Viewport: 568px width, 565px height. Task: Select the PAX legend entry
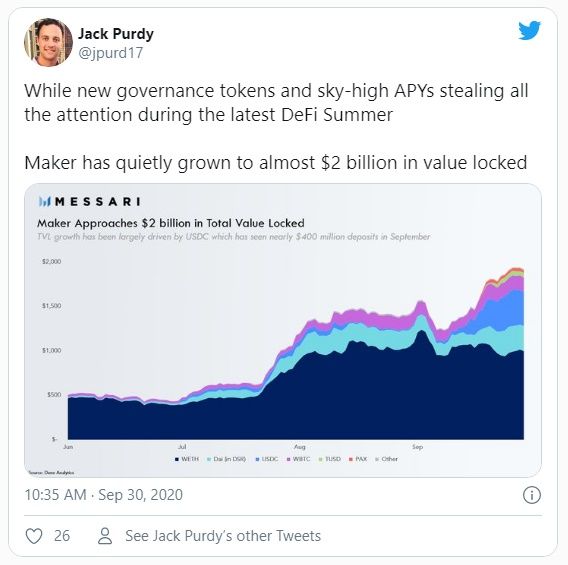(x=358, y=459)
